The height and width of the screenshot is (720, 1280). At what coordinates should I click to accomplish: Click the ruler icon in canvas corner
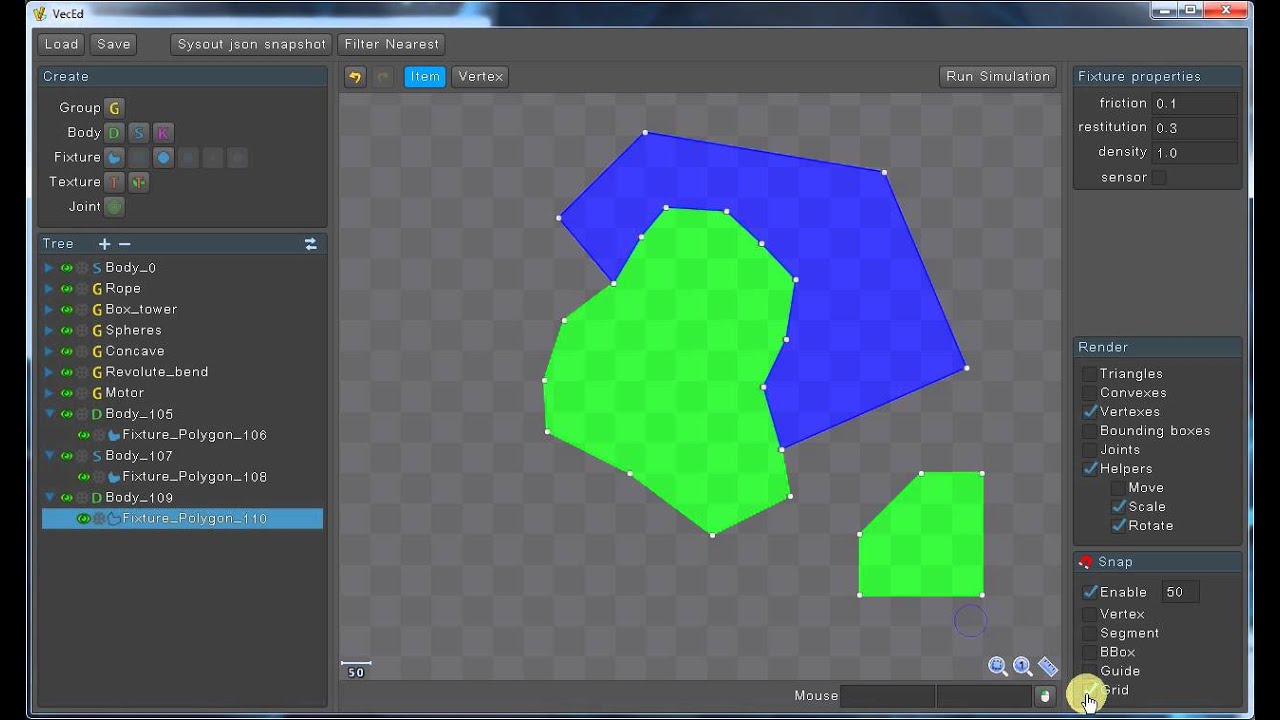pyautogui.click(x=1048, y=666)
